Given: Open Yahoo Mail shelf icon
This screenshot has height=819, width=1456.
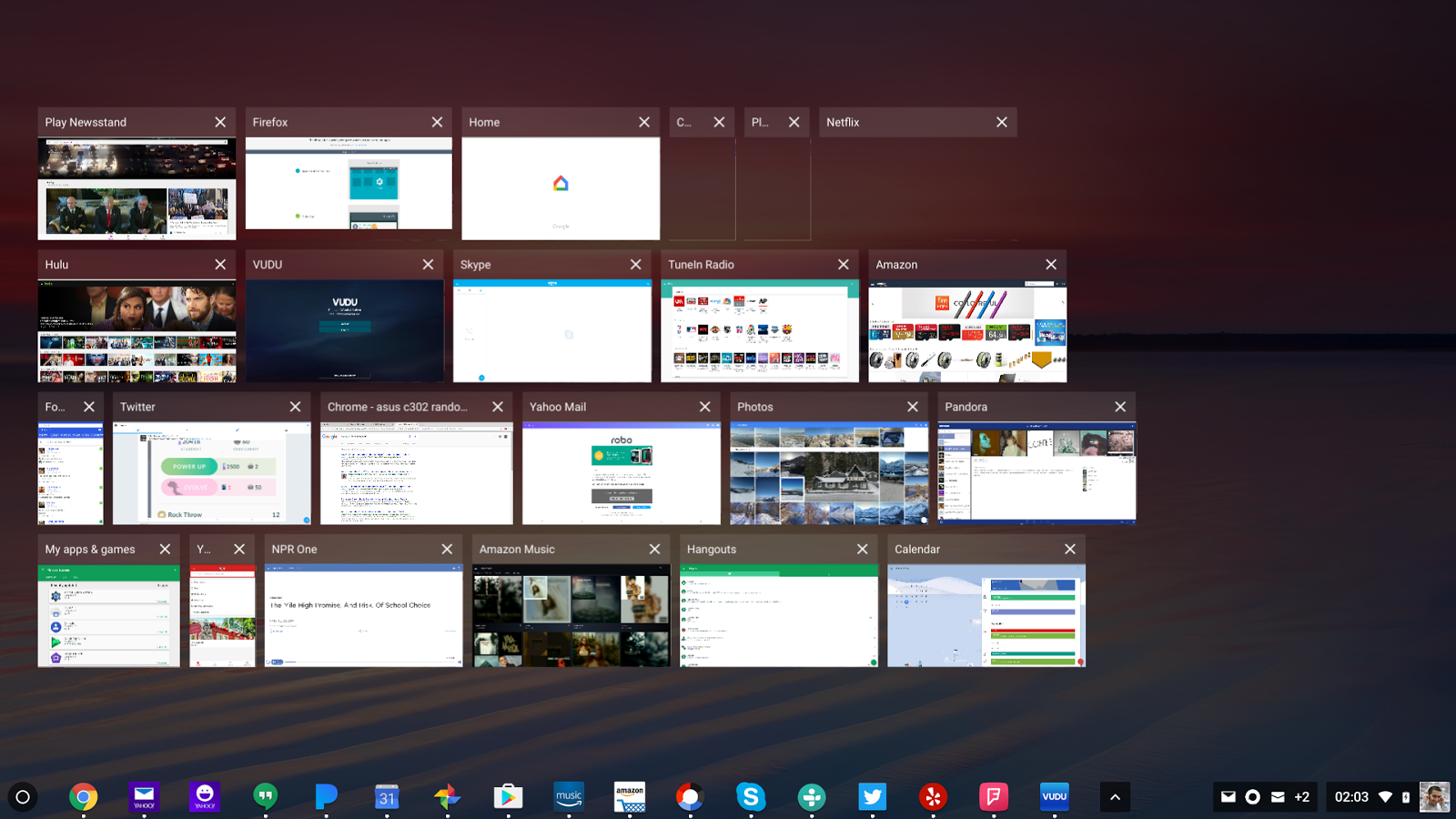Looking at the screenshot, I should click(144, 797).
